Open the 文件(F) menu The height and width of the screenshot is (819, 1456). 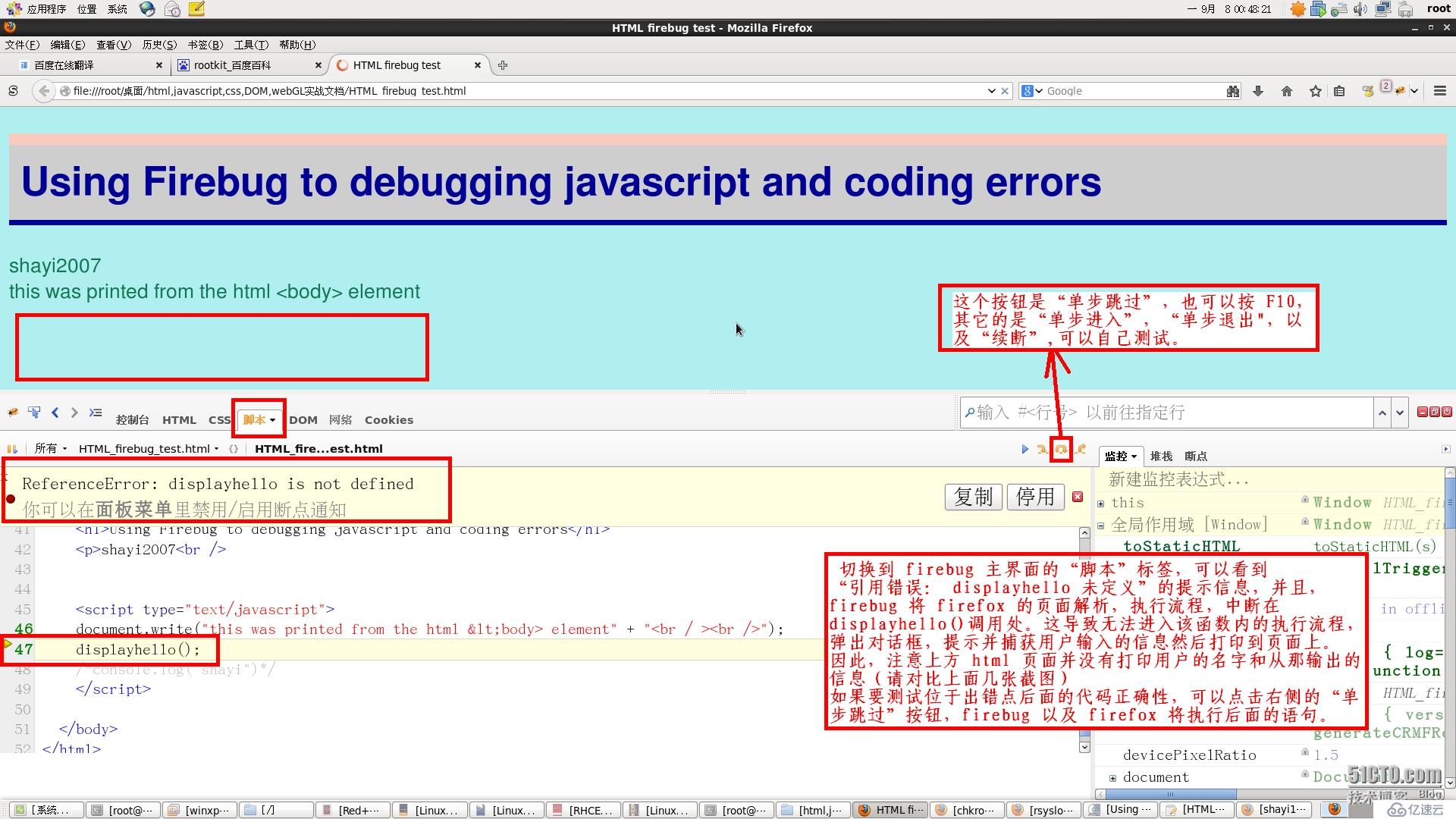point(22,45)
